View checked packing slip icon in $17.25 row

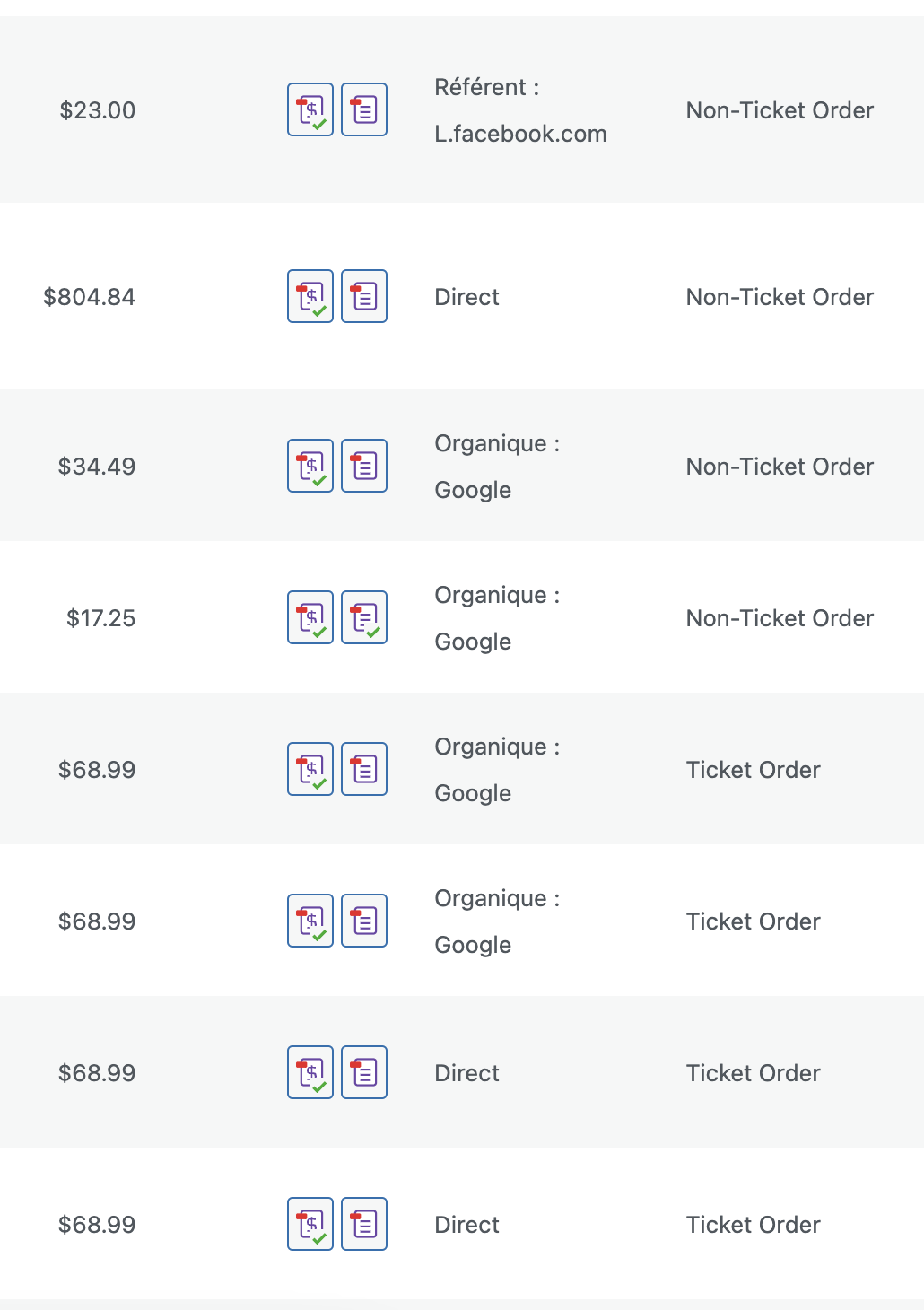(x=364, y=617)
